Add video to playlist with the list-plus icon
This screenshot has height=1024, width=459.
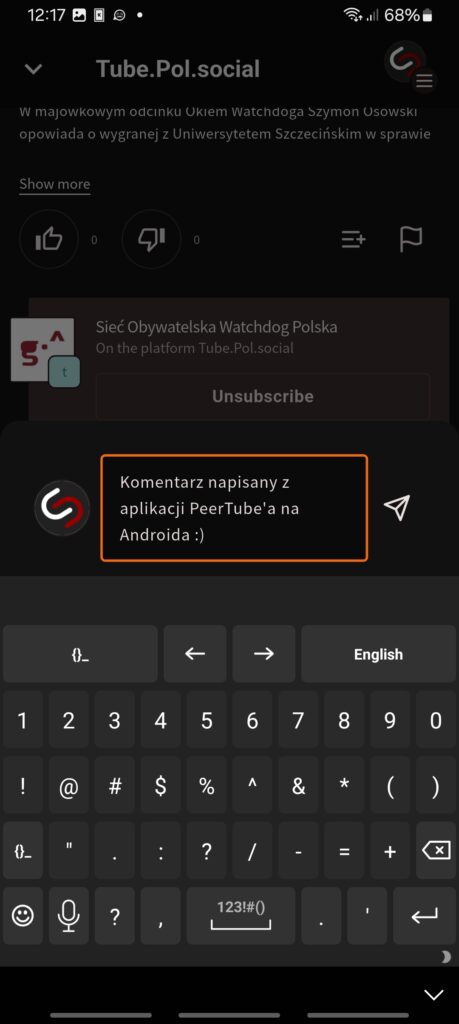(354, 240)
